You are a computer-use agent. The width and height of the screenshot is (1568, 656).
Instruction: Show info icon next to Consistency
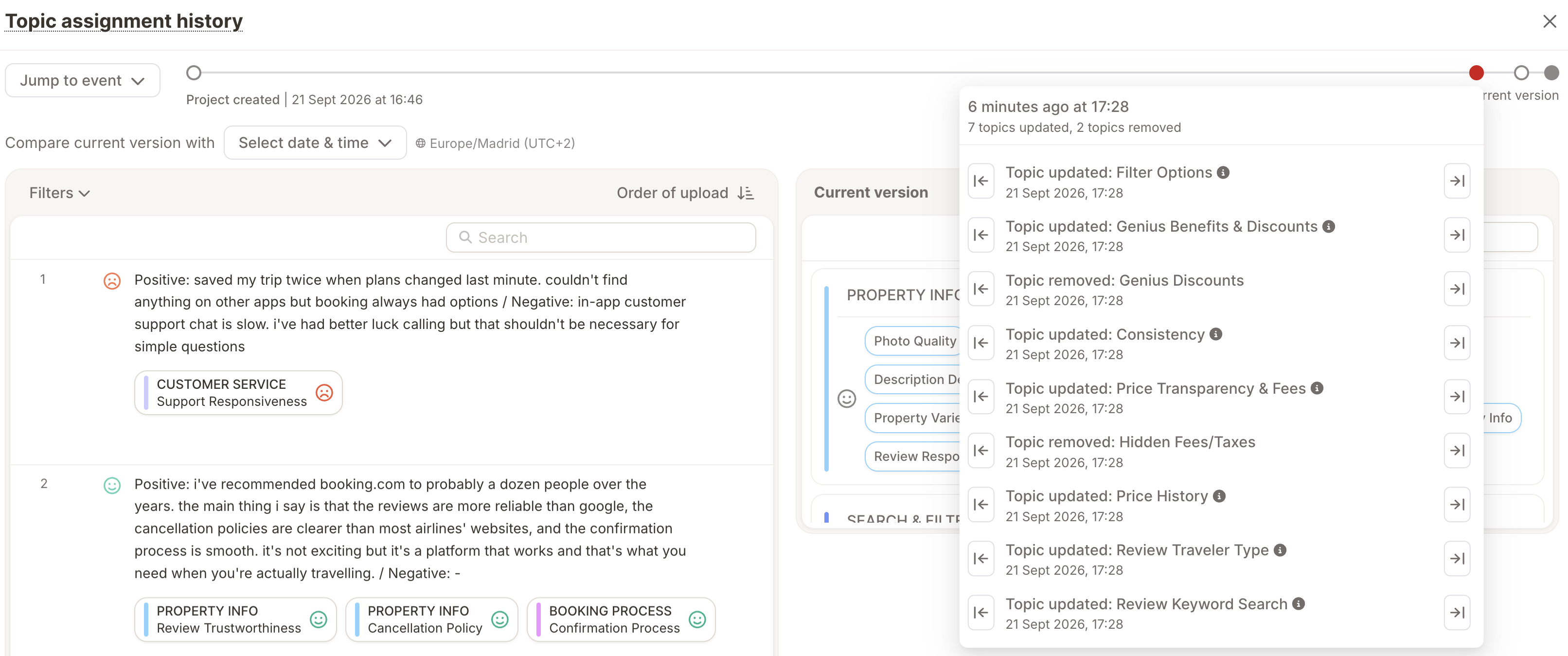pos(1215,334)
